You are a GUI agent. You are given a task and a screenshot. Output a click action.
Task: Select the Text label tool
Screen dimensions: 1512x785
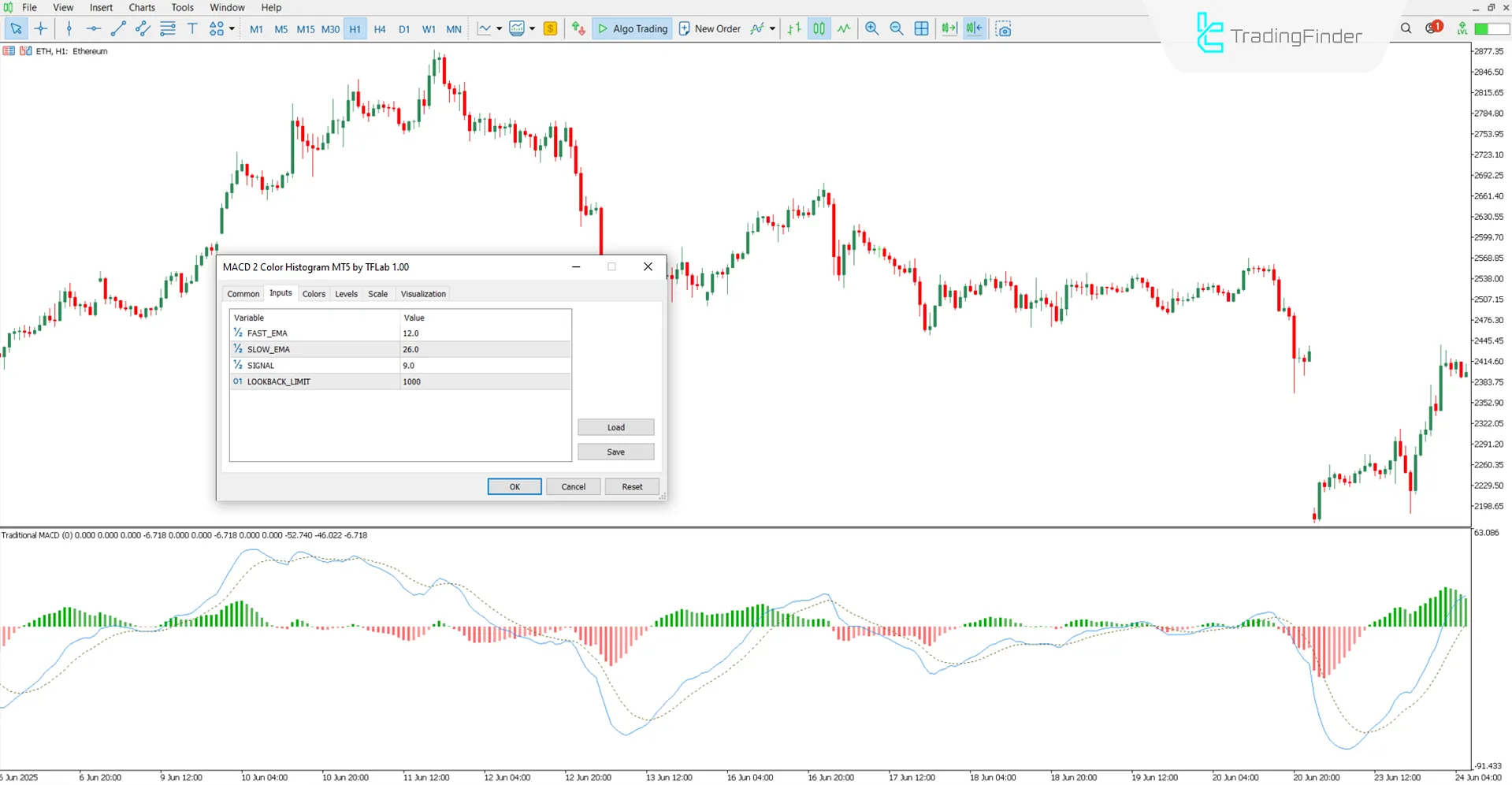pos(192,28)
